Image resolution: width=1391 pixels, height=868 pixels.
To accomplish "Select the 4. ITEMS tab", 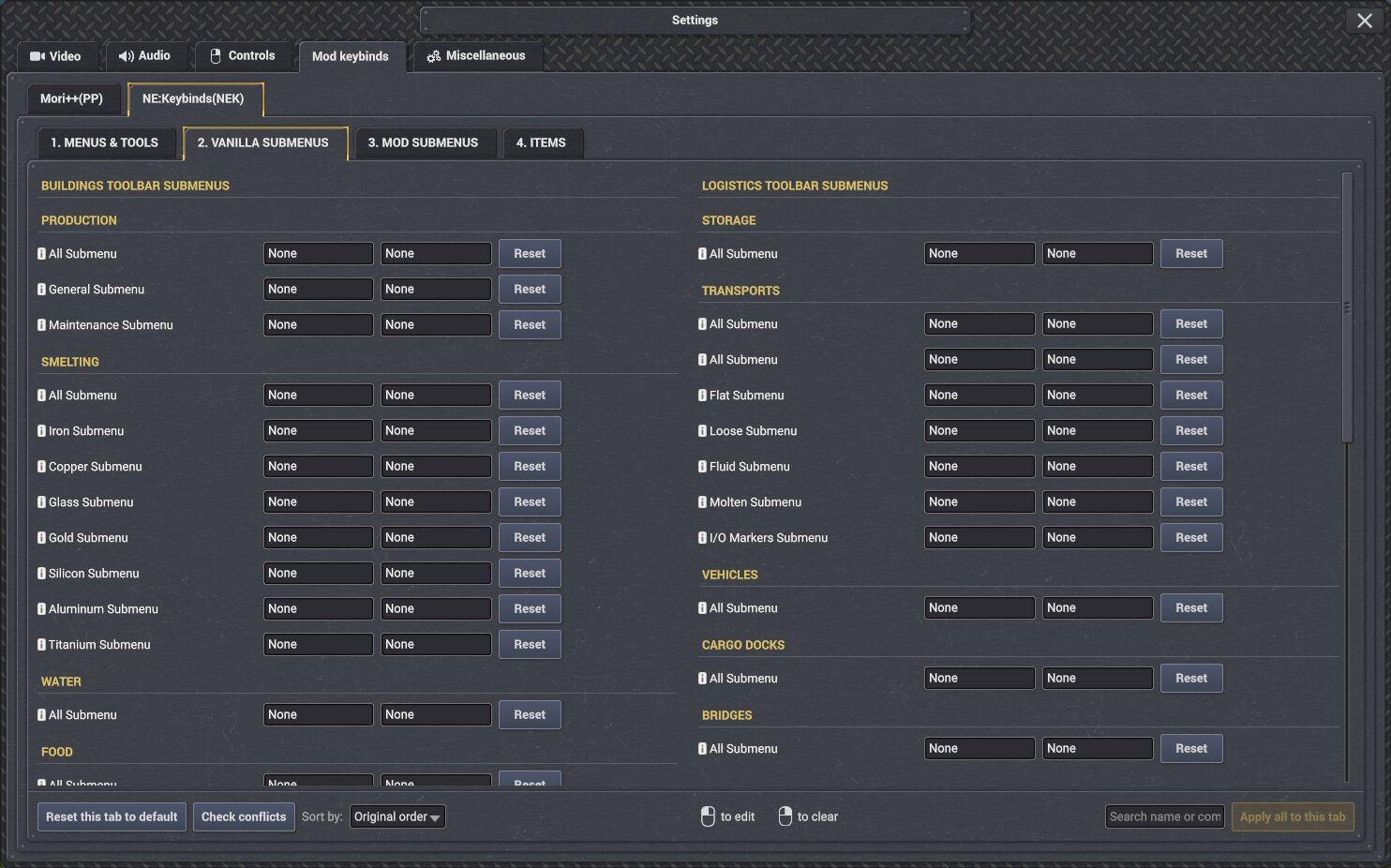I will click(541, 143).
